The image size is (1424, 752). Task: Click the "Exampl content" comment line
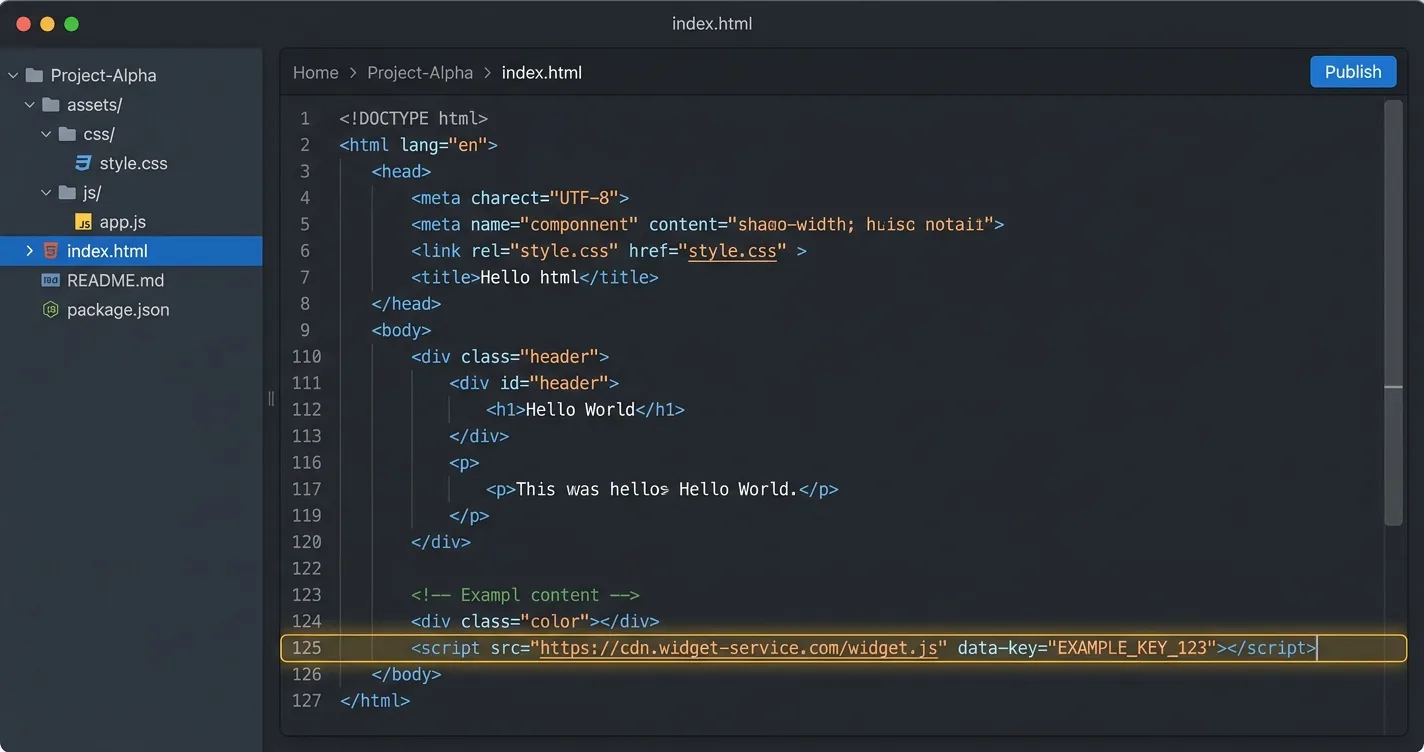(x=525, y=595)
